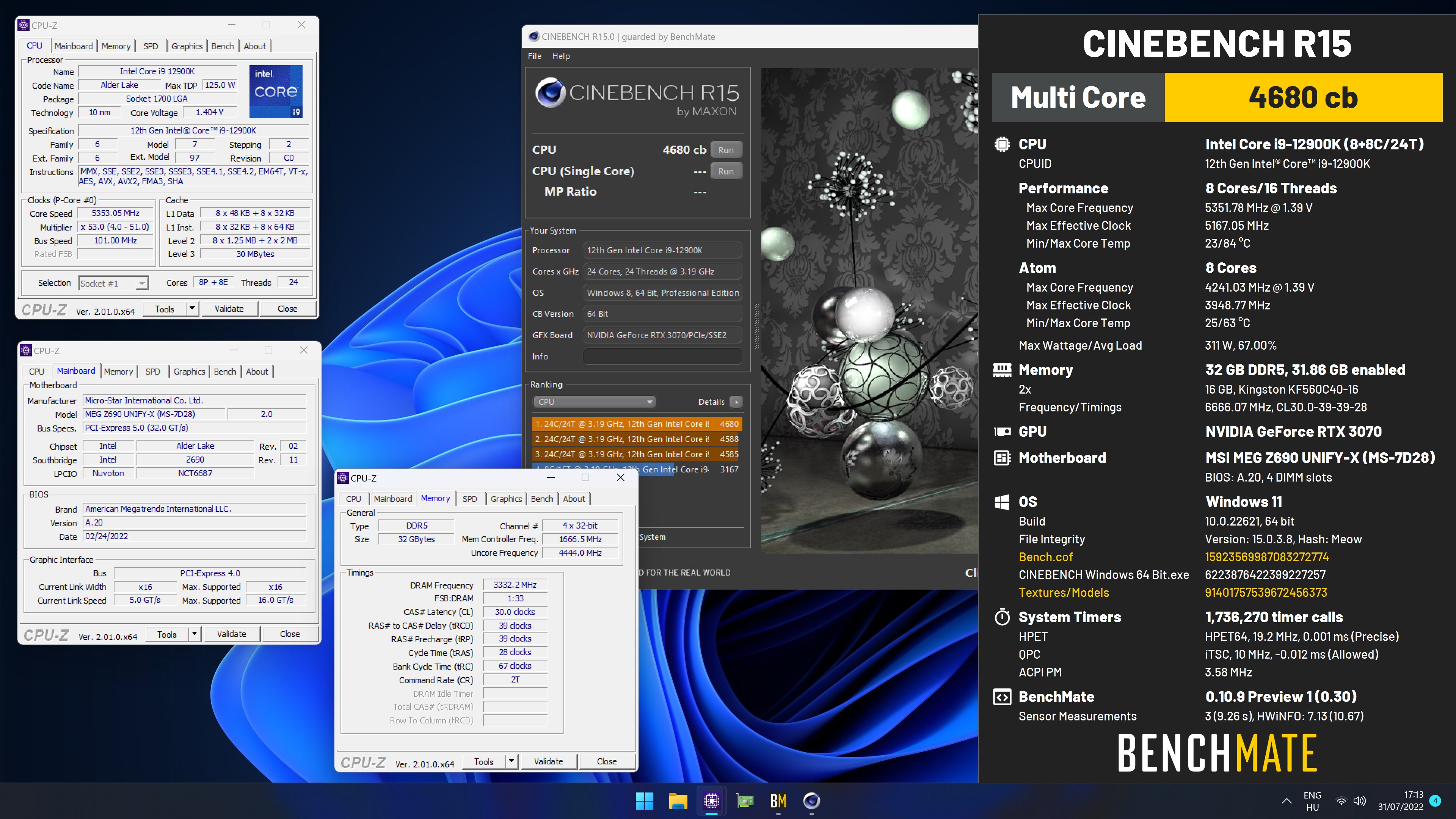Click BenchMate code bracket icon
1456x819 pixels.
tap(1001, 697)
